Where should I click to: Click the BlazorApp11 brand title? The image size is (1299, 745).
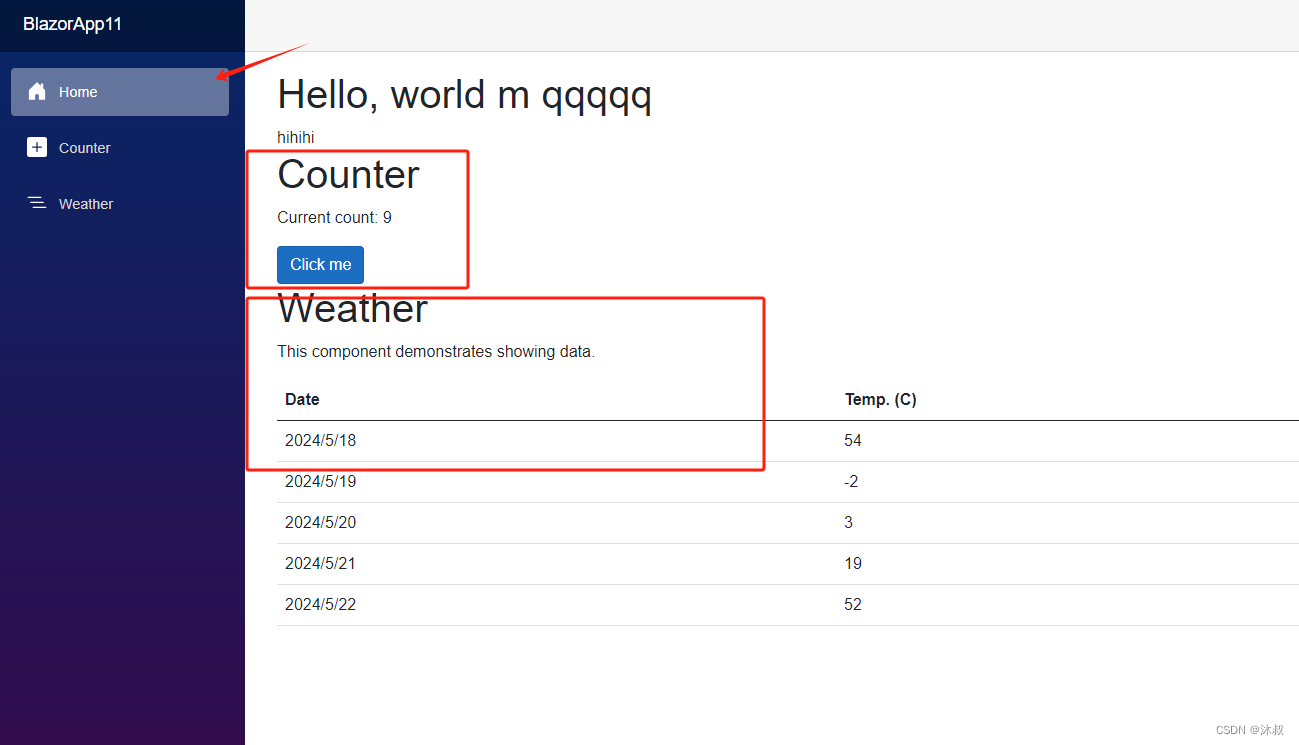click(x=74, y=24)
